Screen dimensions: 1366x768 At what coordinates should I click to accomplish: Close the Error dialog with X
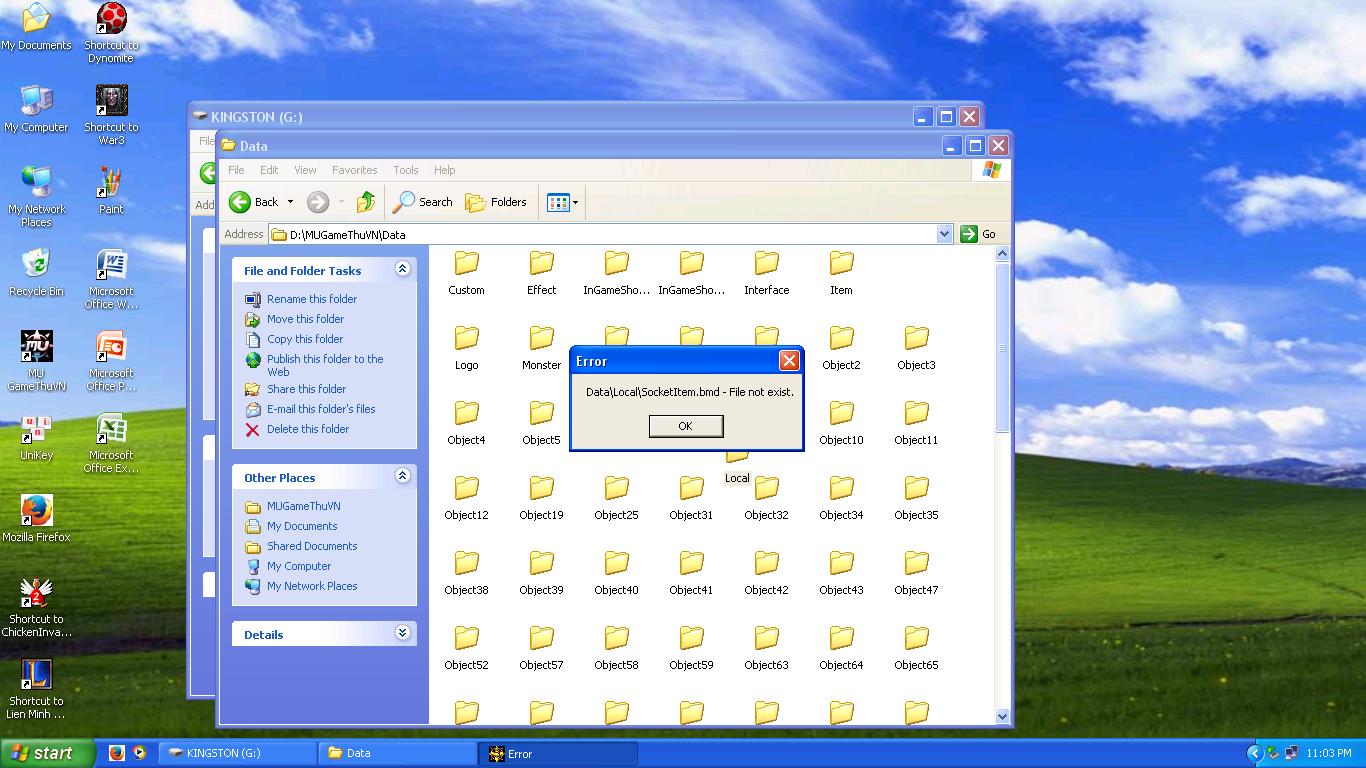pos(789,361)
